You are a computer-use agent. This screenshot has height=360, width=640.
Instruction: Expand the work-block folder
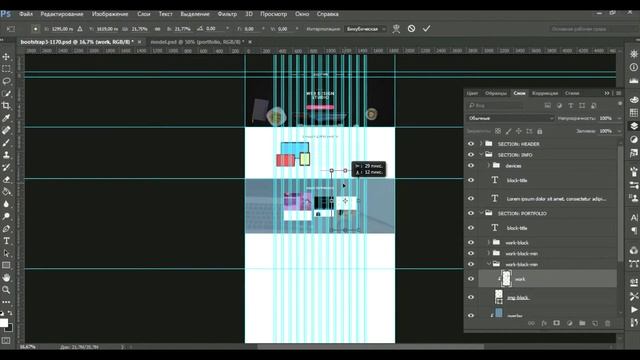489,242
